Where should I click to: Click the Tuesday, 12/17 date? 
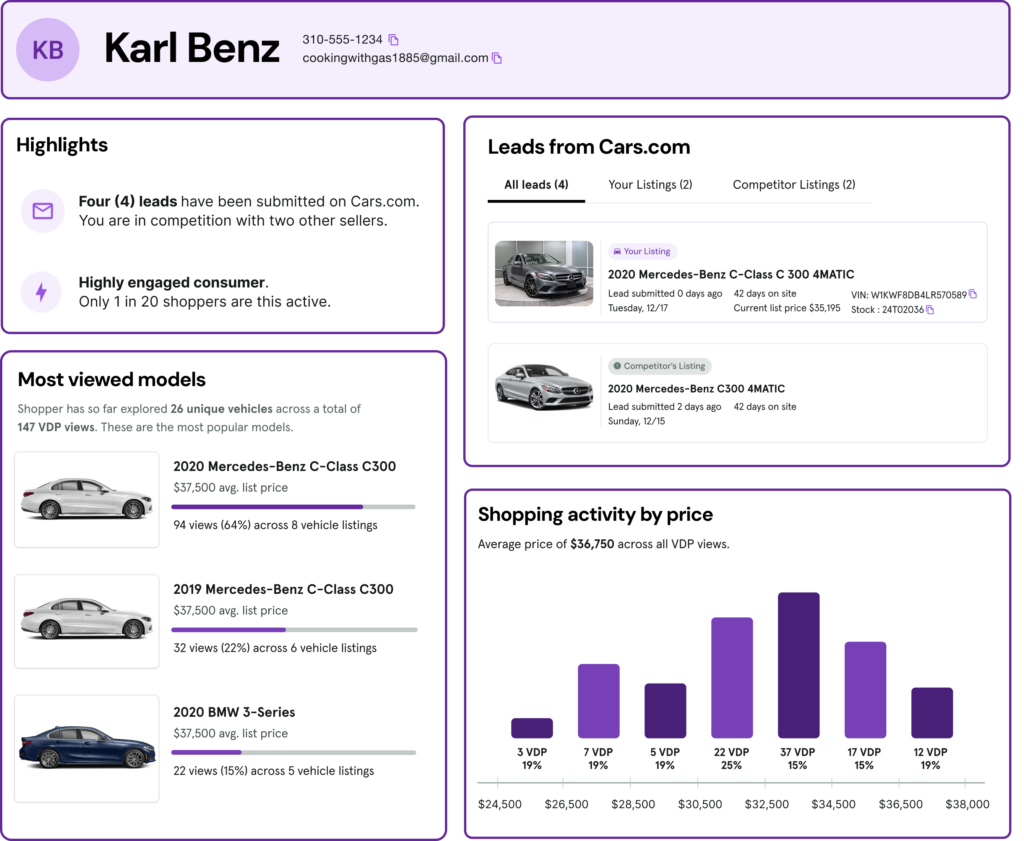(638, 308)
